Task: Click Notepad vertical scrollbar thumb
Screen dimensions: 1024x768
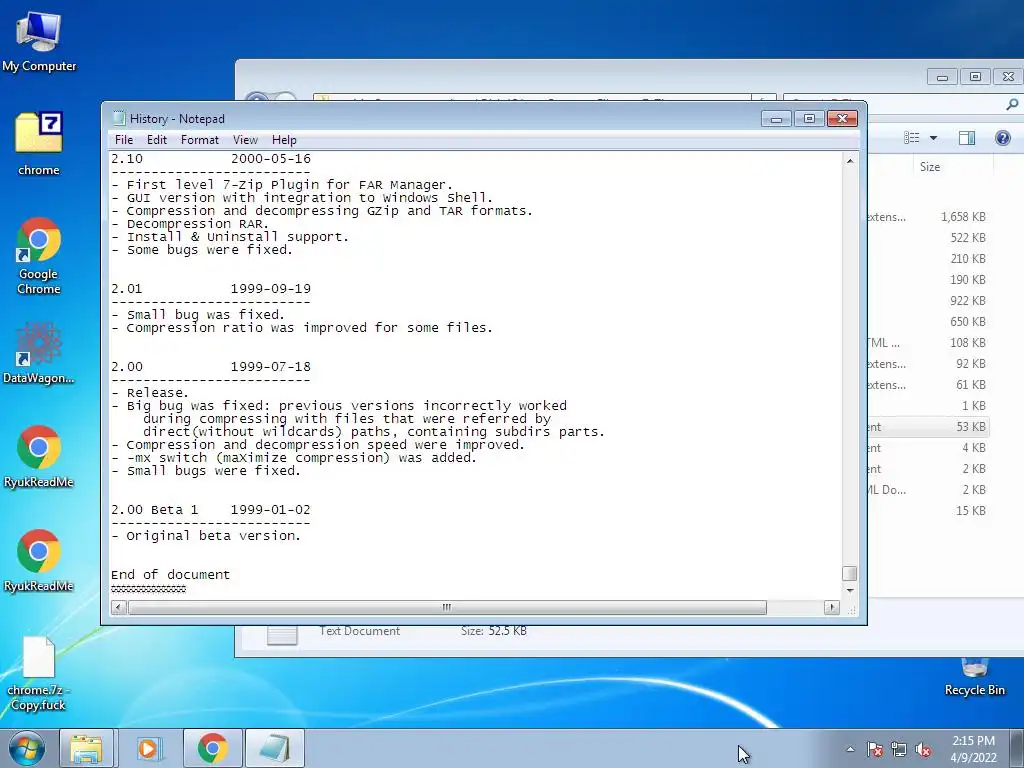Action: [x=850, y=573]
